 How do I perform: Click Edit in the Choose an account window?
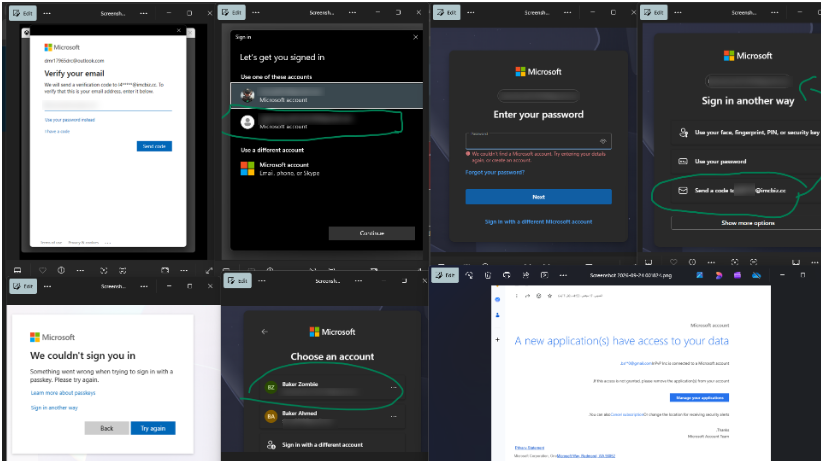click(x=238, y=281)
